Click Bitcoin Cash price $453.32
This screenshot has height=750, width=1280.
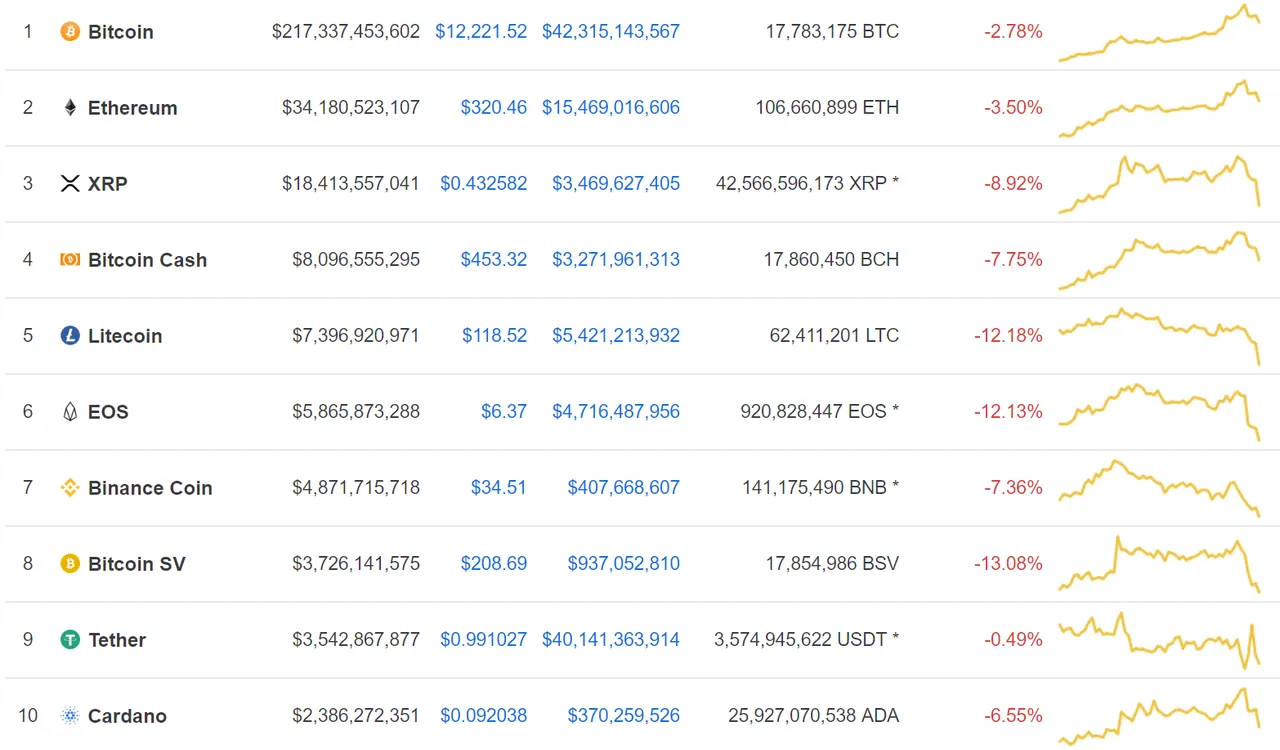tap(494, 260)
